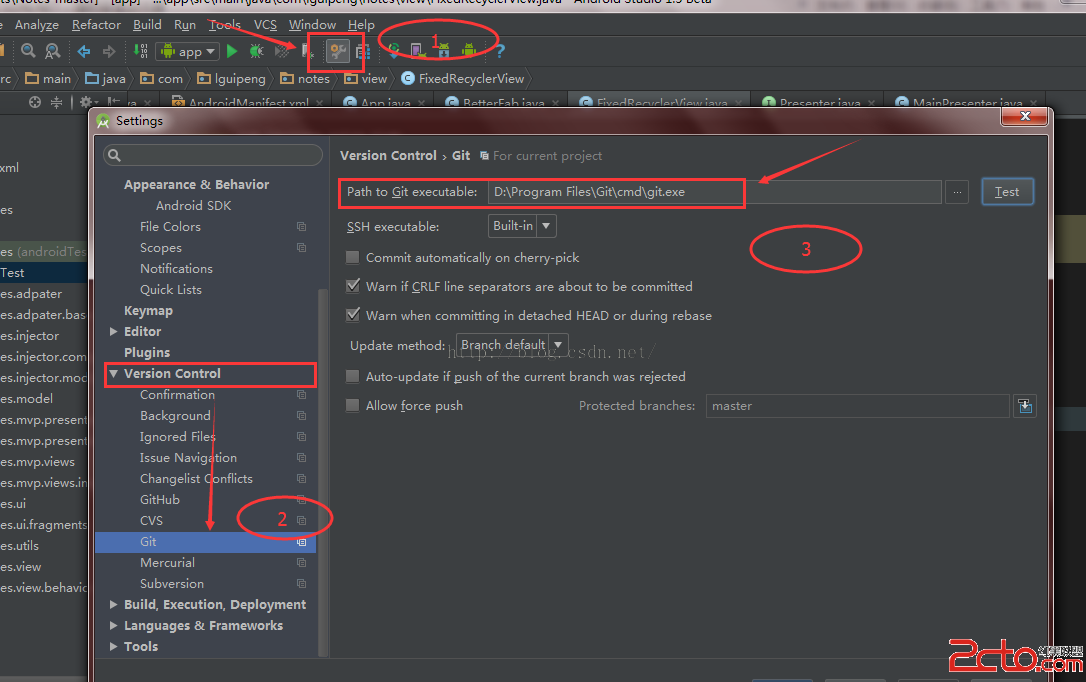
Task: Click the Find magnifier icon in toolbar
Action: [x=28, y=51]
